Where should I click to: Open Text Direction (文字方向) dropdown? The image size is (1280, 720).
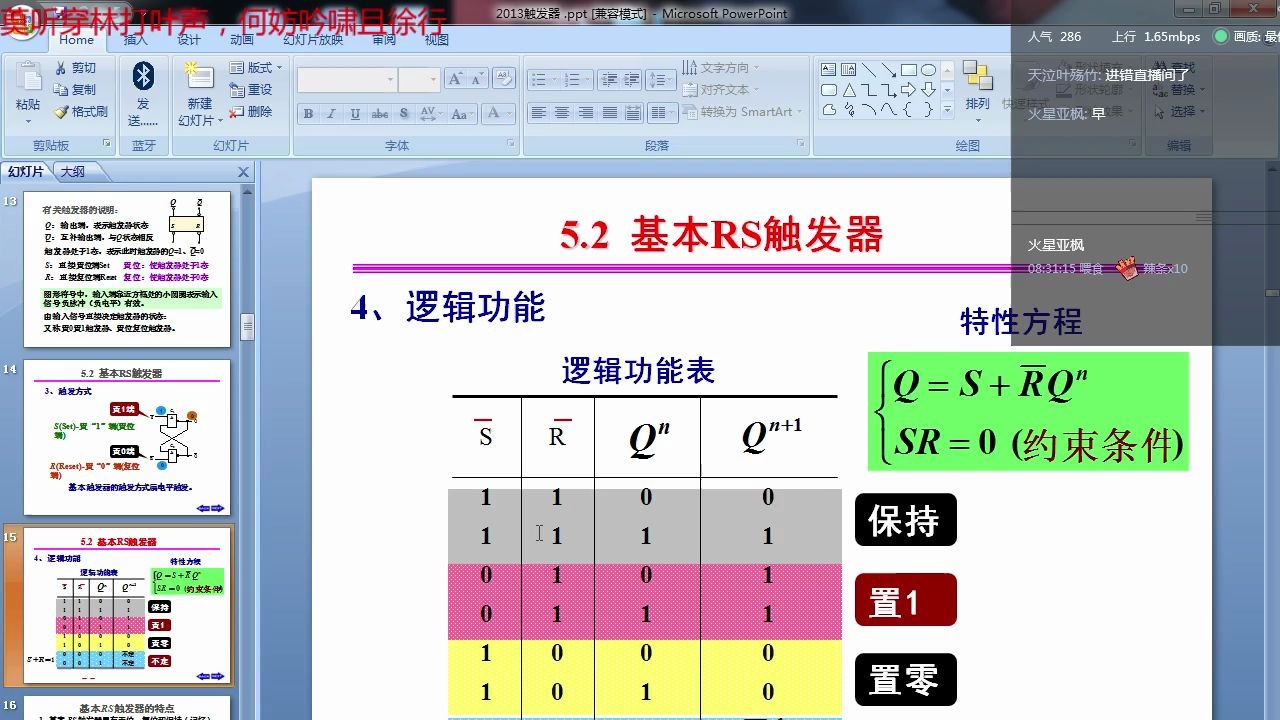click(x=721, y=68)
